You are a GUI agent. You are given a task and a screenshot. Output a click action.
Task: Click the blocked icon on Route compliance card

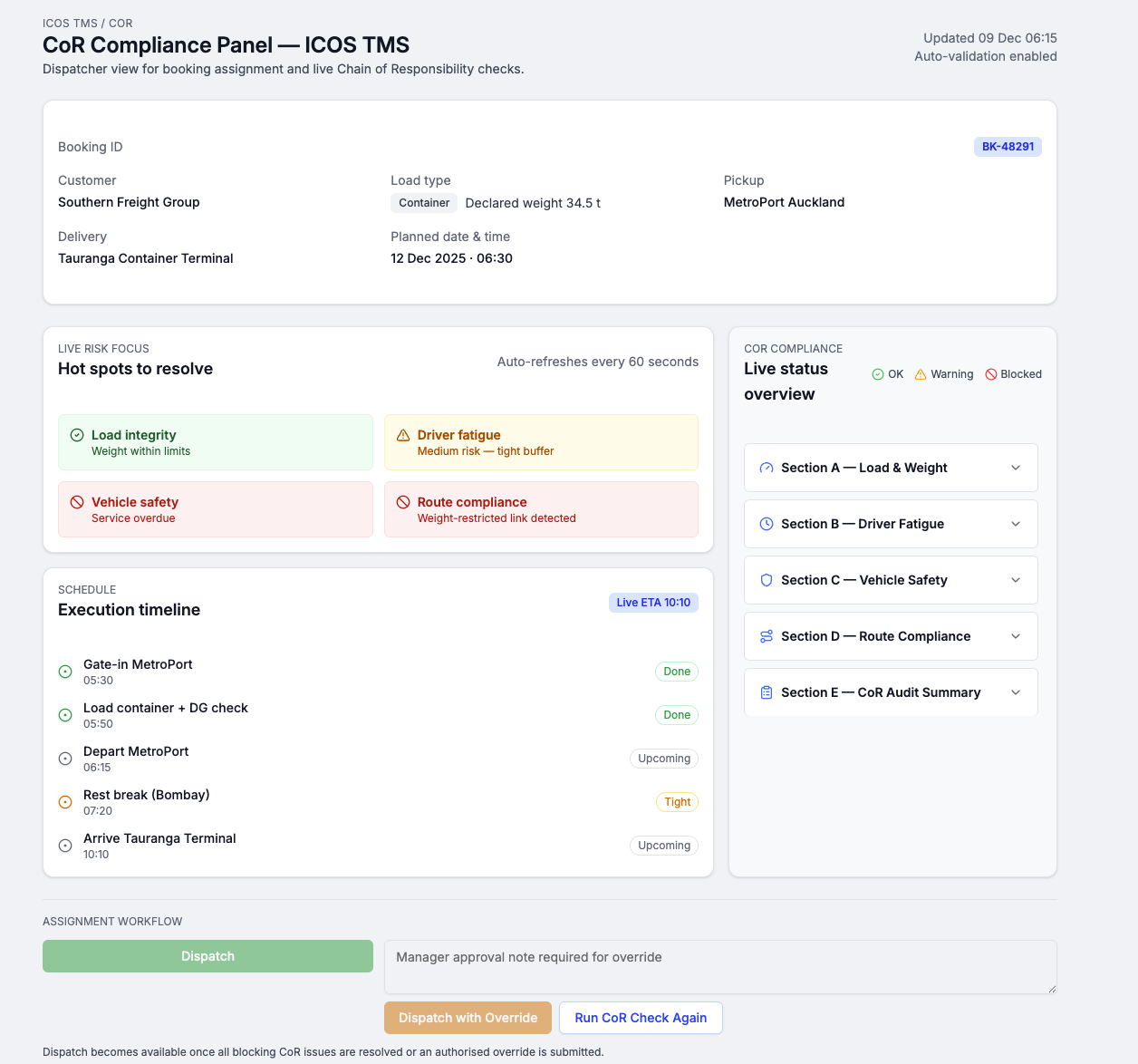click(x=403, y=503)
